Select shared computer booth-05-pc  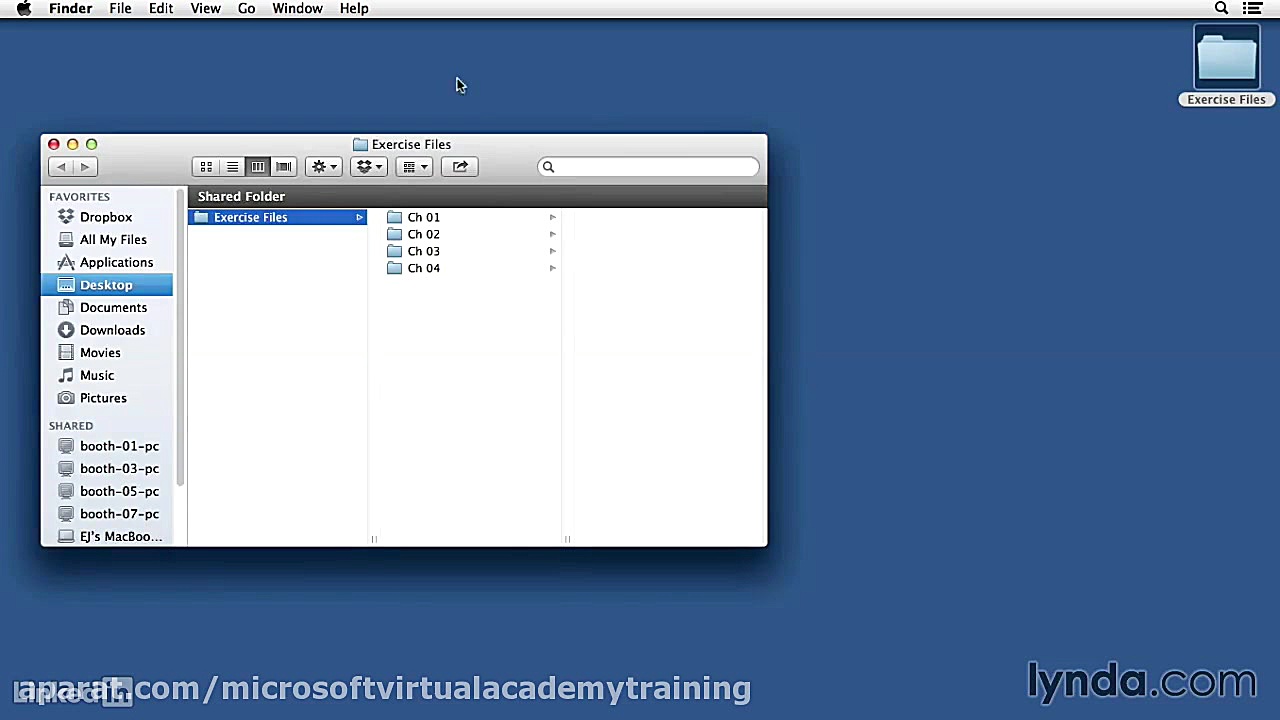pyautogui.click(x=119, y=491)
